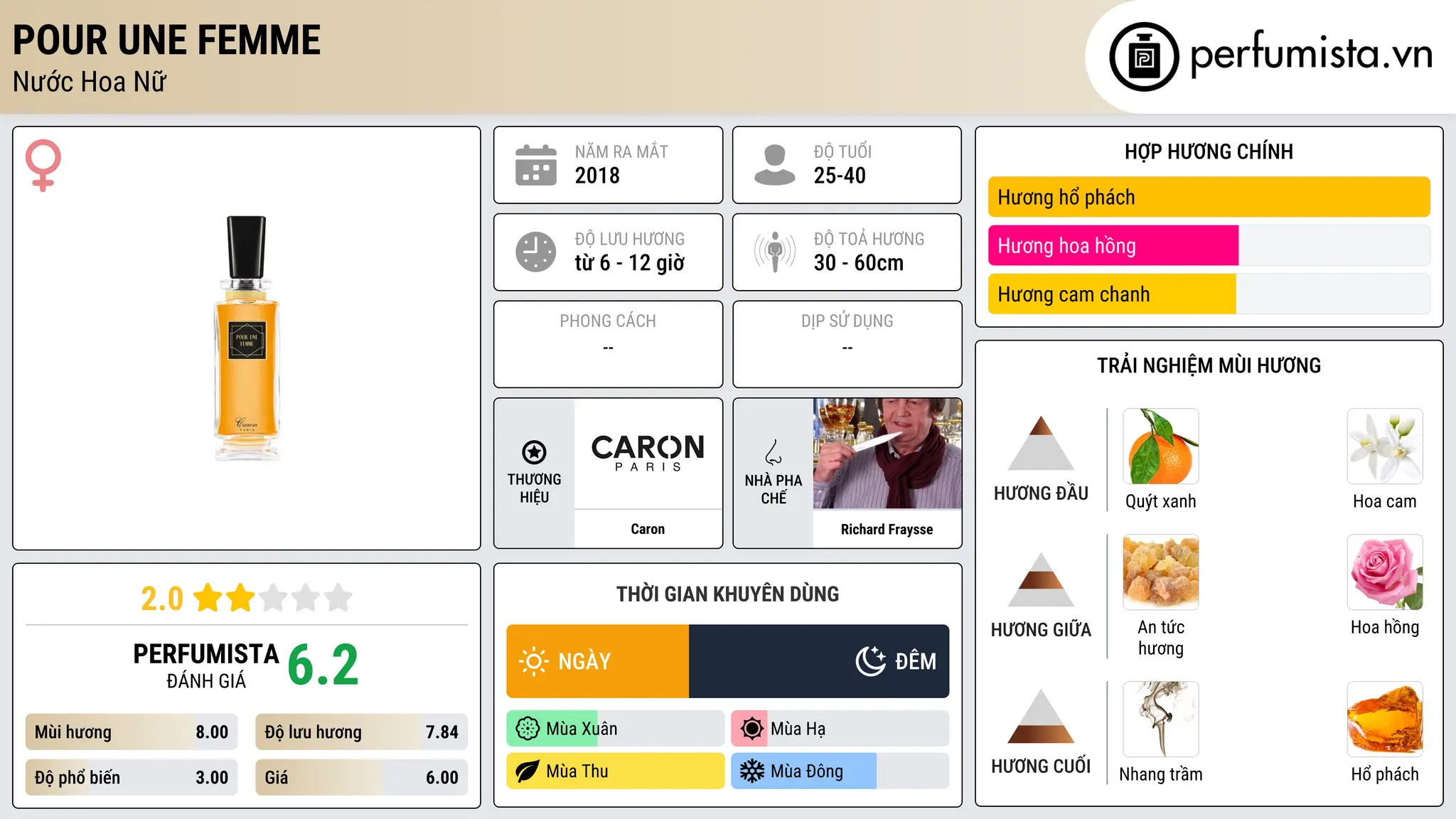Click the Hổ phách note label

click(1385, 774)
